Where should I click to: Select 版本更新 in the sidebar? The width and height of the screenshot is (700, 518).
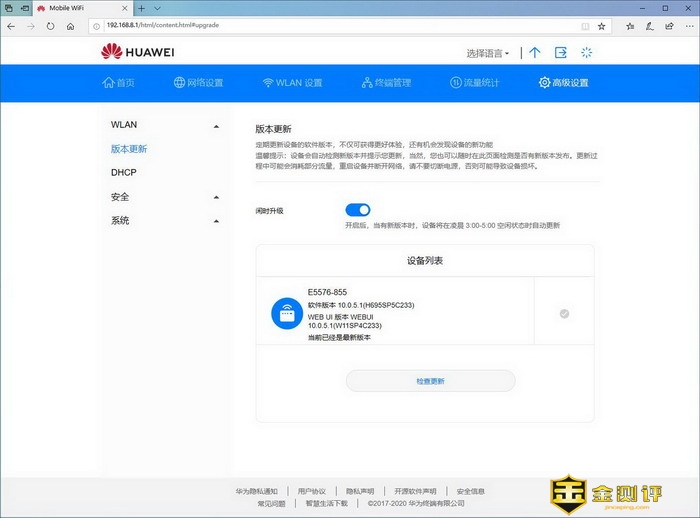coord(129,149)
